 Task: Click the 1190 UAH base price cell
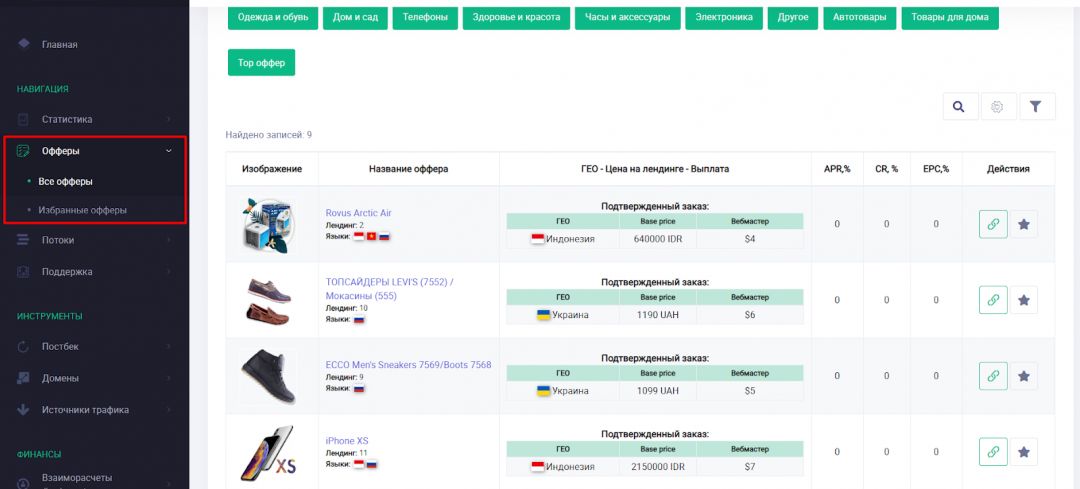pyautogui.click(x=658, y=315)
